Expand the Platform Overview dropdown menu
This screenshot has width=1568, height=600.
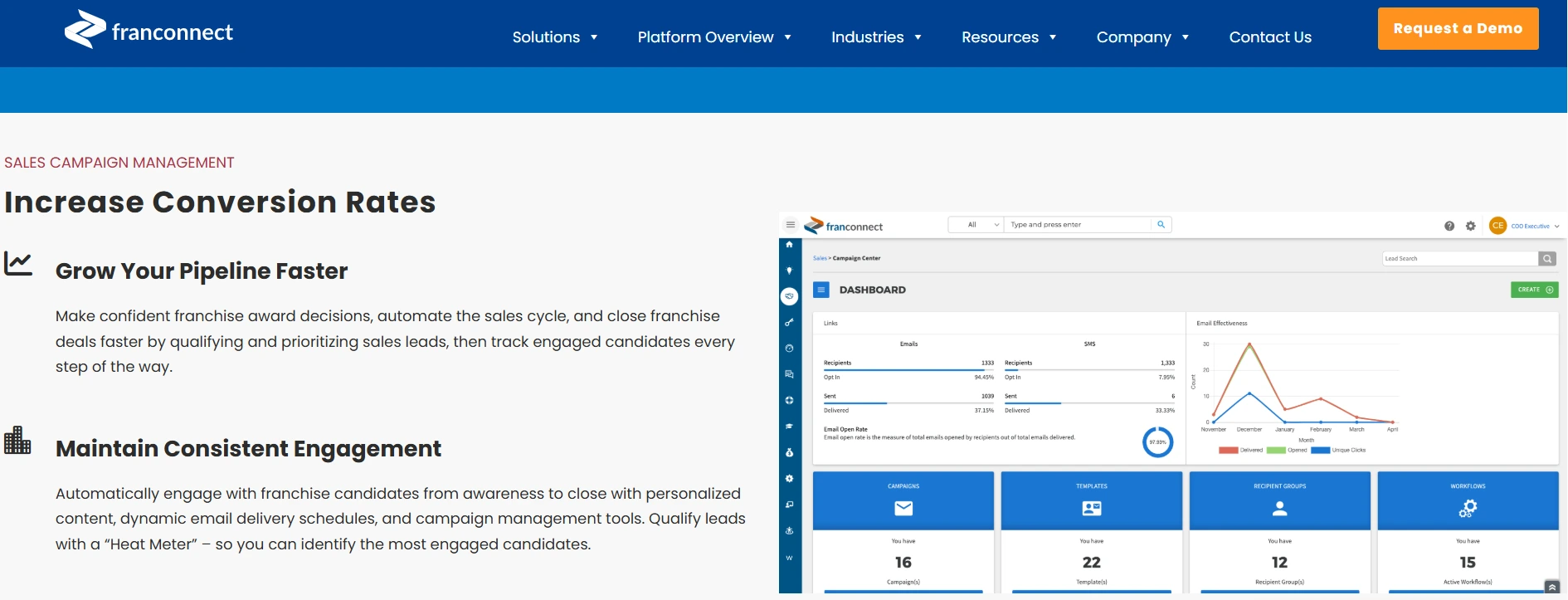point(714,37)
